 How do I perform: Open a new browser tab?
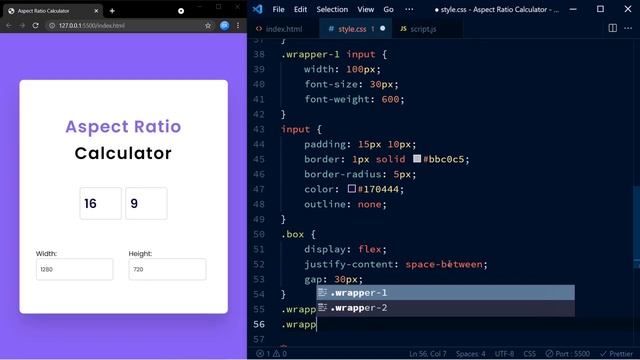(112, 11)
